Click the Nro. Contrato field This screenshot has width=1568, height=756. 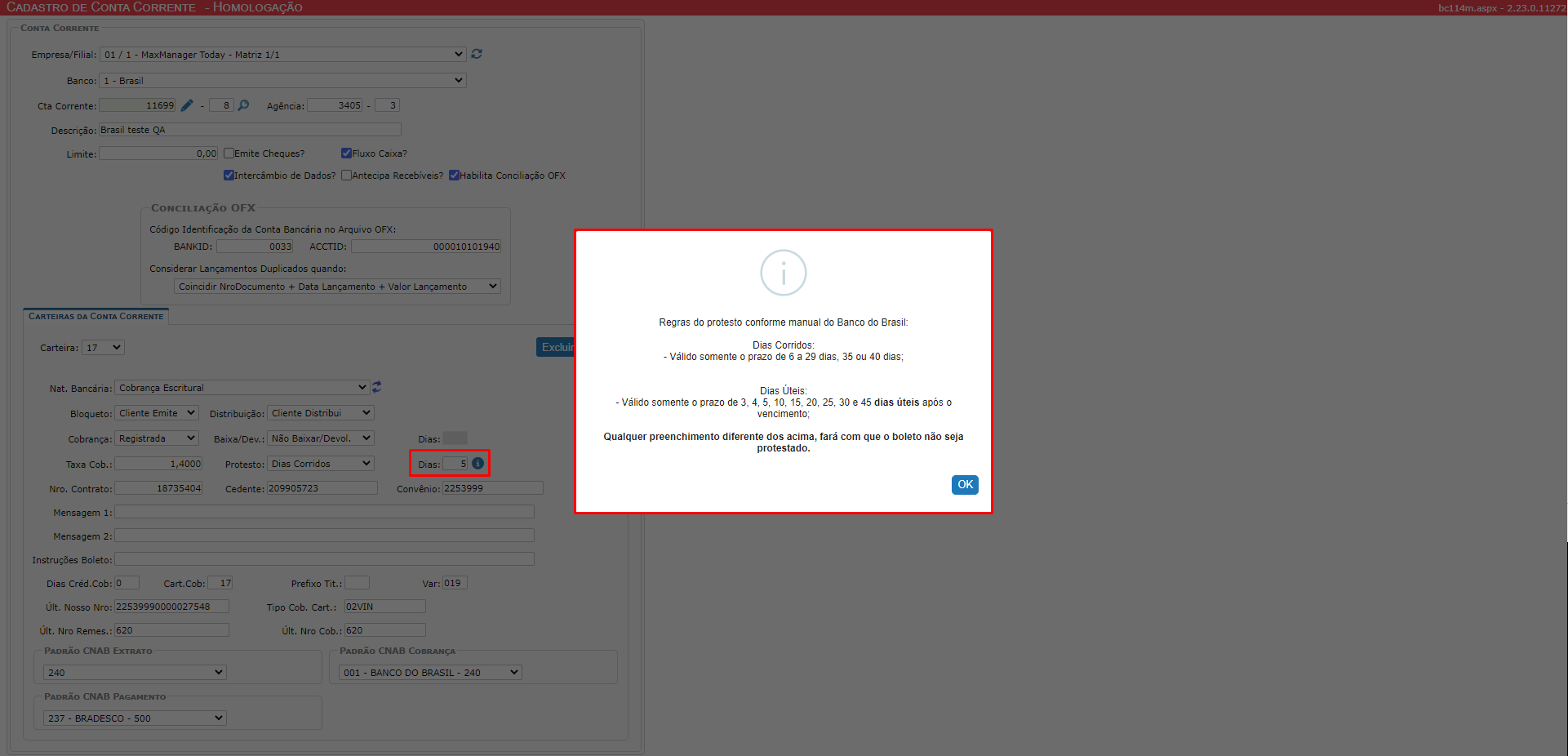point(158,488)
